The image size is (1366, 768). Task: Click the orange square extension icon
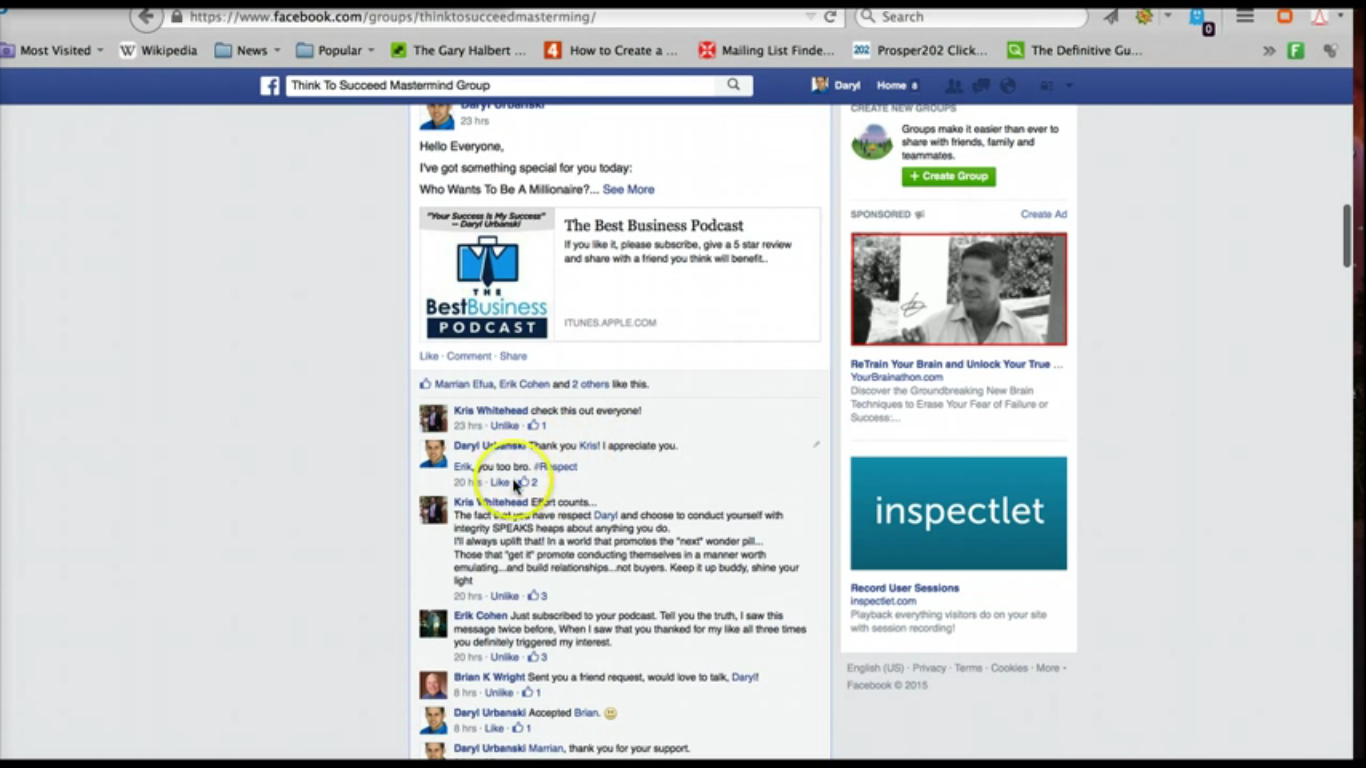pos(1285,17)
